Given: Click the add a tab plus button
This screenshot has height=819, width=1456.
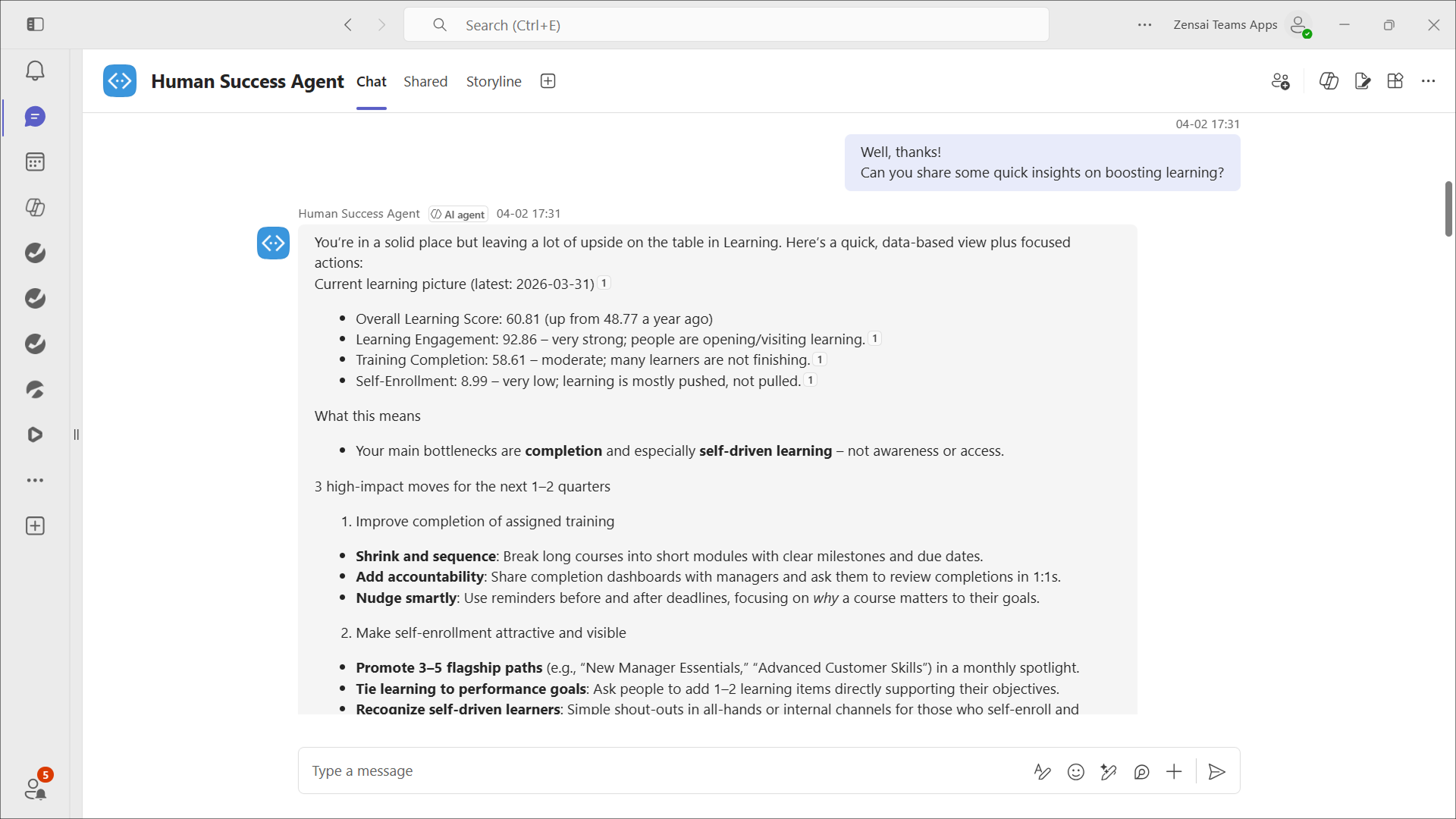Looking at the screenshot, I should 548,81.
